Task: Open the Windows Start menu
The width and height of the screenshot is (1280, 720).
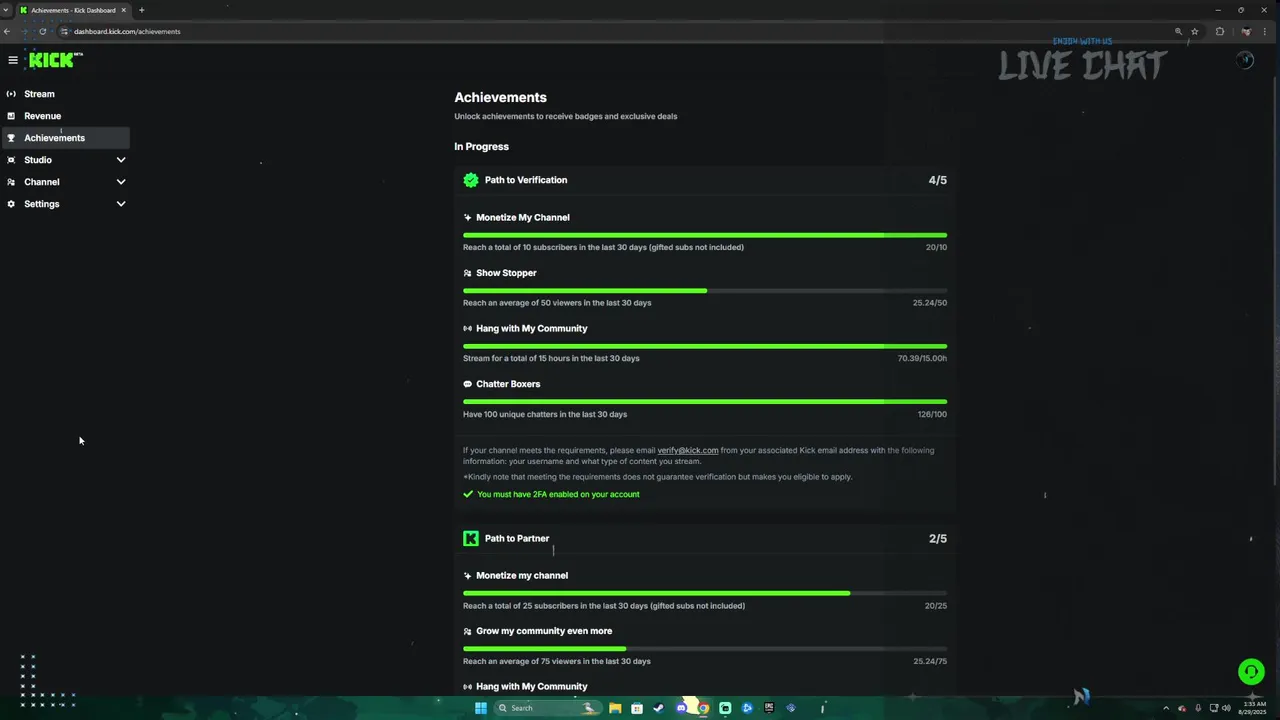Action: pos(480,708)
